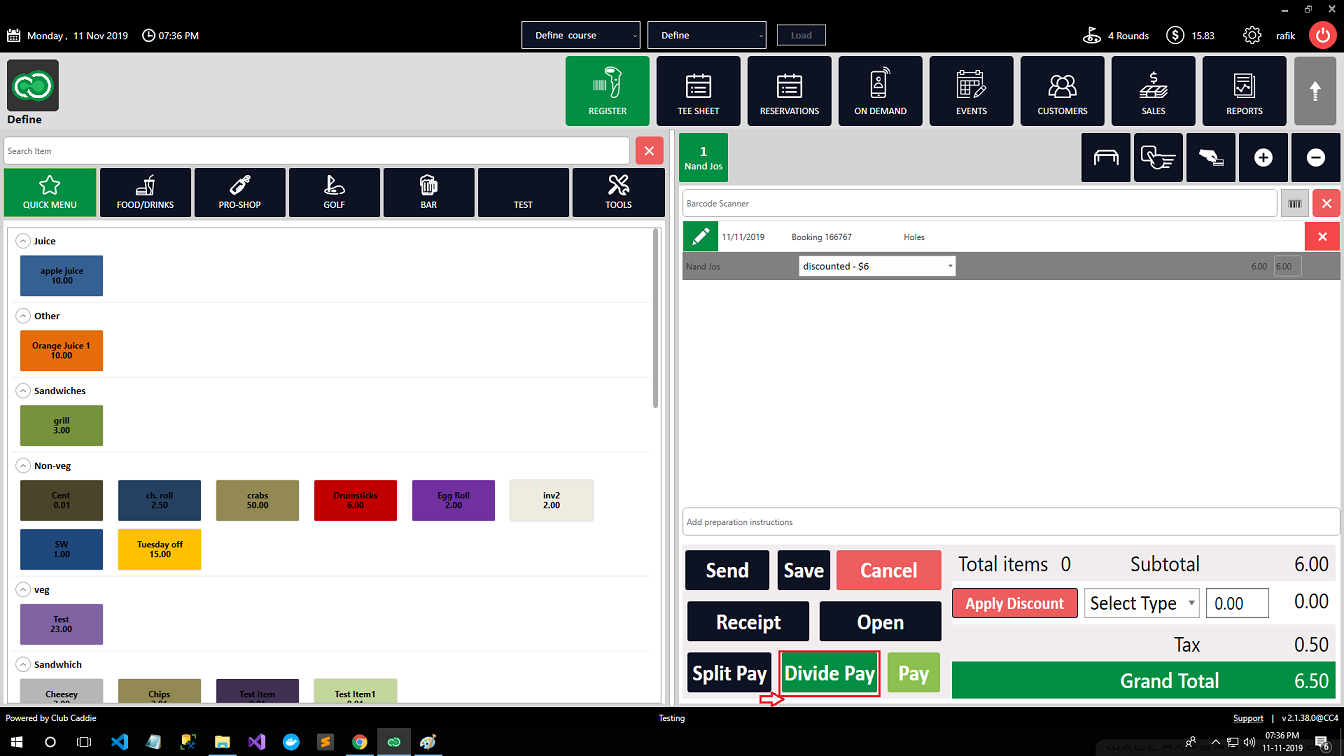1344x756 pixels.
Task: Click the dollar 15.83 sales indicator
Action: 1190,35
